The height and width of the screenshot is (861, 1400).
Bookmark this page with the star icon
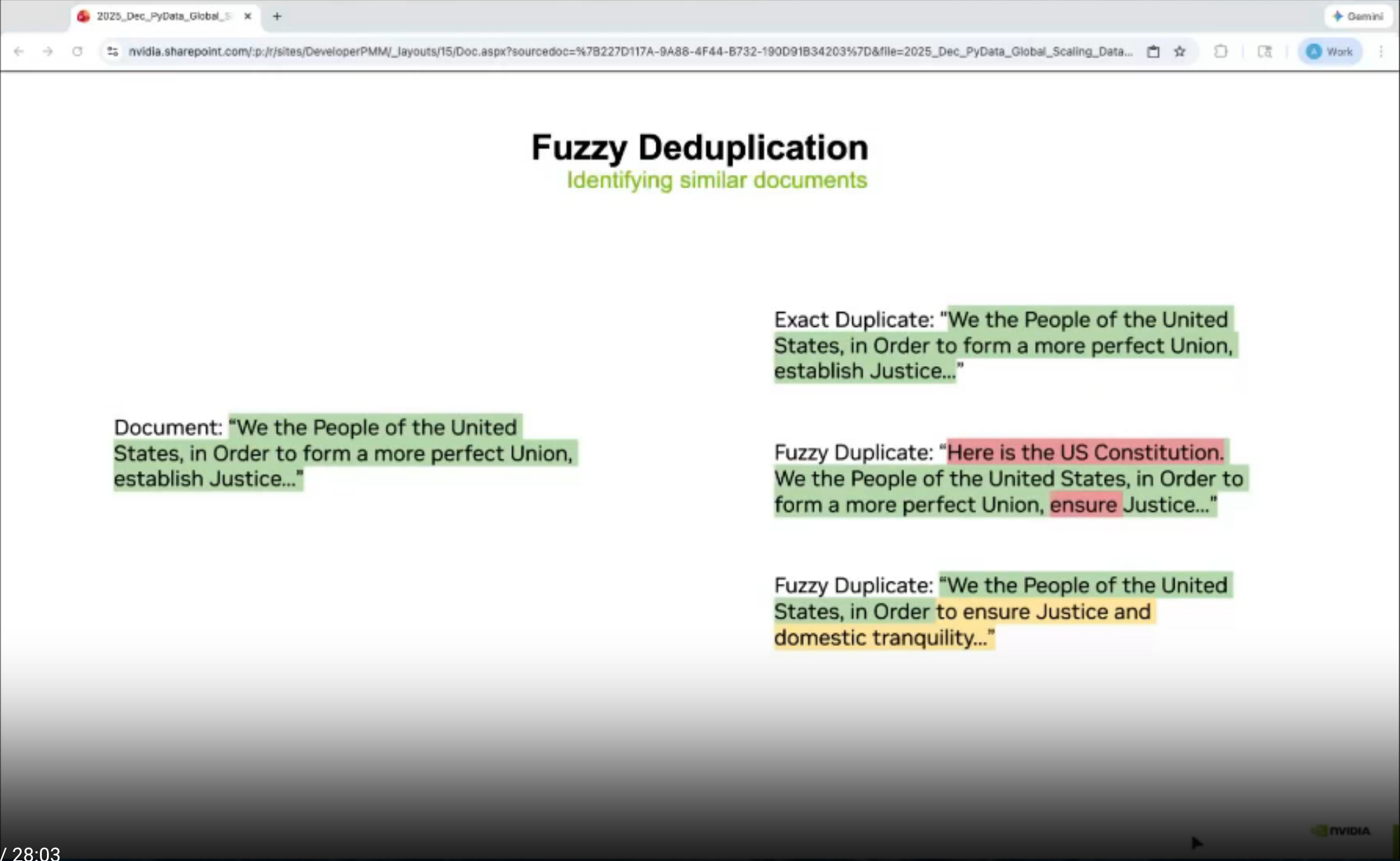tap(1180, 52)
